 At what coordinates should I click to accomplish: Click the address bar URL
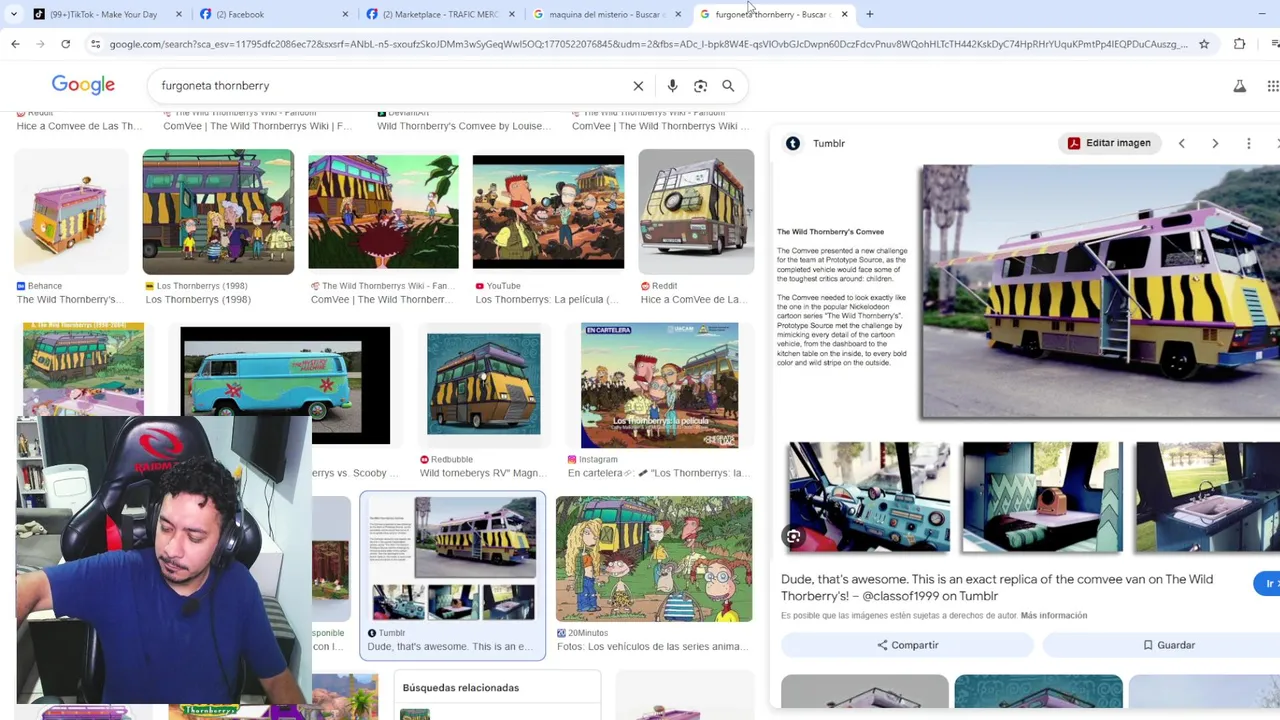tap(648, 44)
